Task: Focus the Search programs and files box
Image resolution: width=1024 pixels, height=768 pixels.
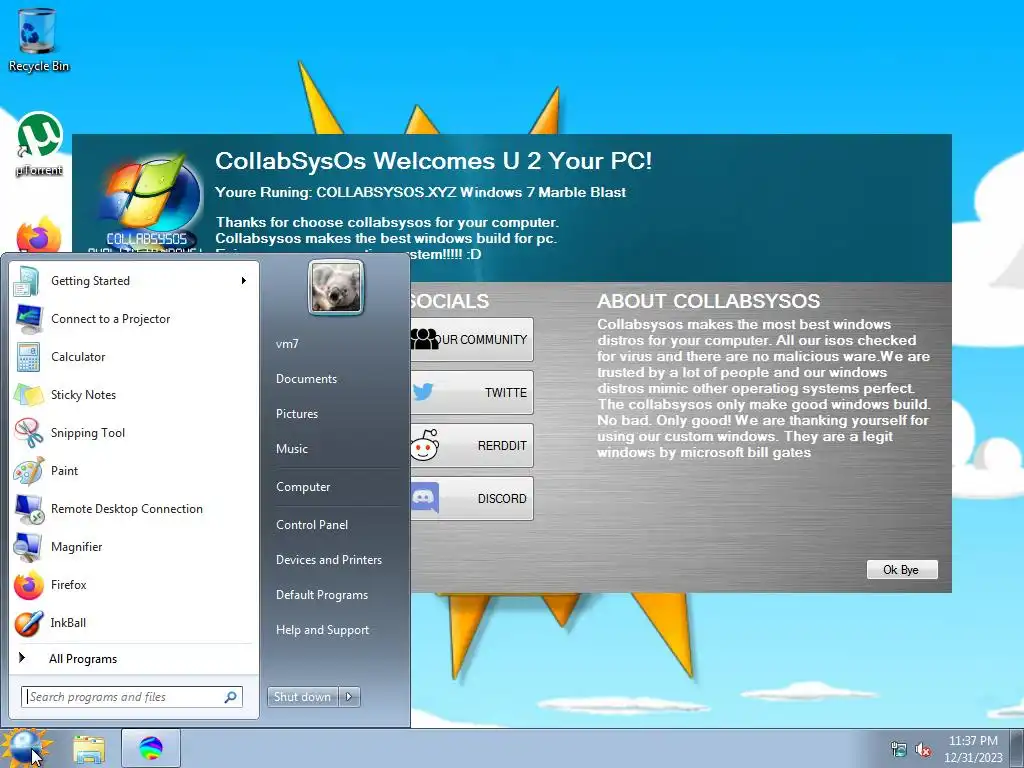Action: 131,697
